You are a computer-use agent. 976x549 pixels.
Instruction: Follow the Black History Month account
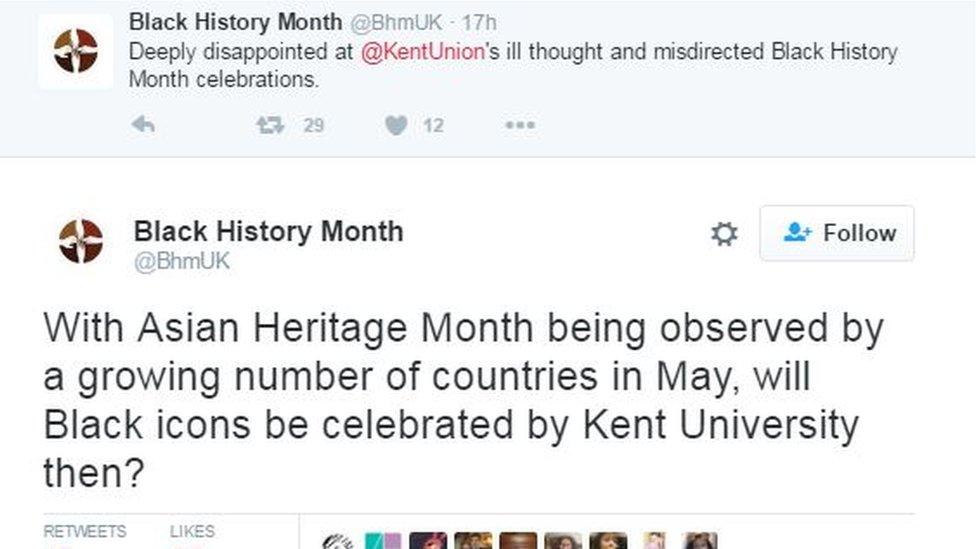(837, 233)
